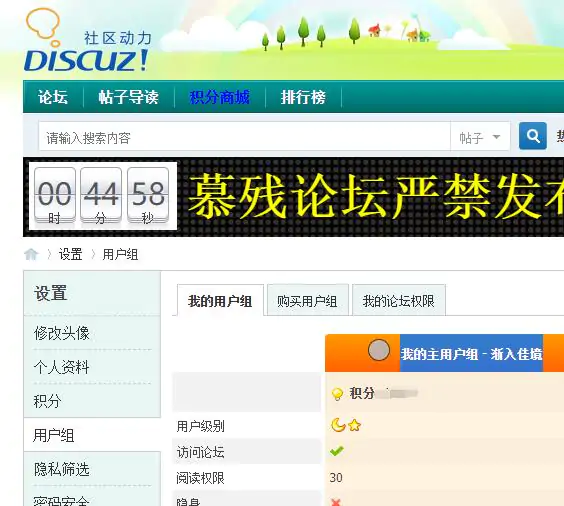
Task: Open 修改头像 in the settings sidebar
Action: pos(62,333)
